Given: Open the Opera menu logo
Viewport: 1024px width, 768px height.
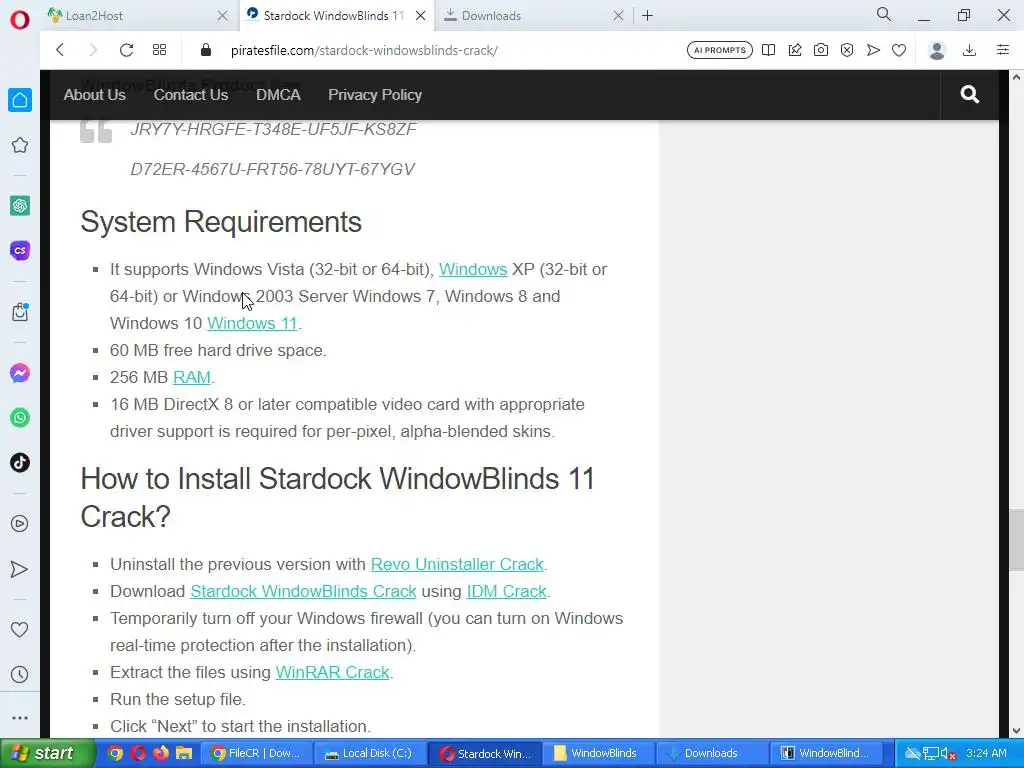Looking at the screenshot, I should 20,20.
